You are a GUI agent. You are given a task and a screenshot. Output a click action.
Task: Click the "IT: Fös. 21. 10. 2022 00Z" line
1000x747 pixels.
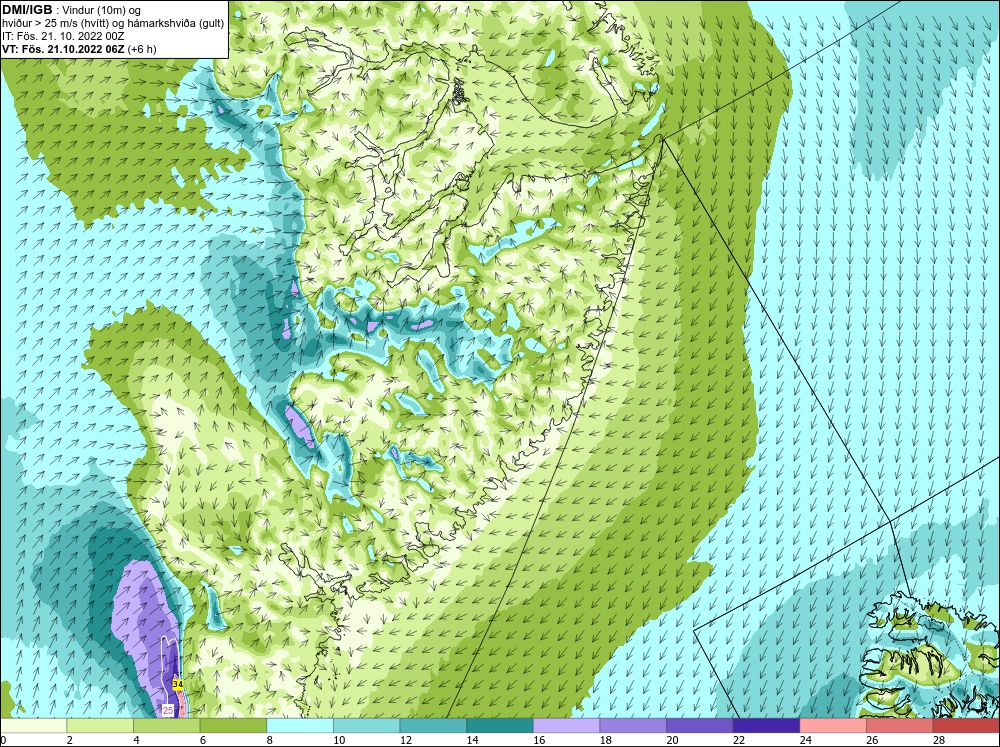tap(63, 36)
